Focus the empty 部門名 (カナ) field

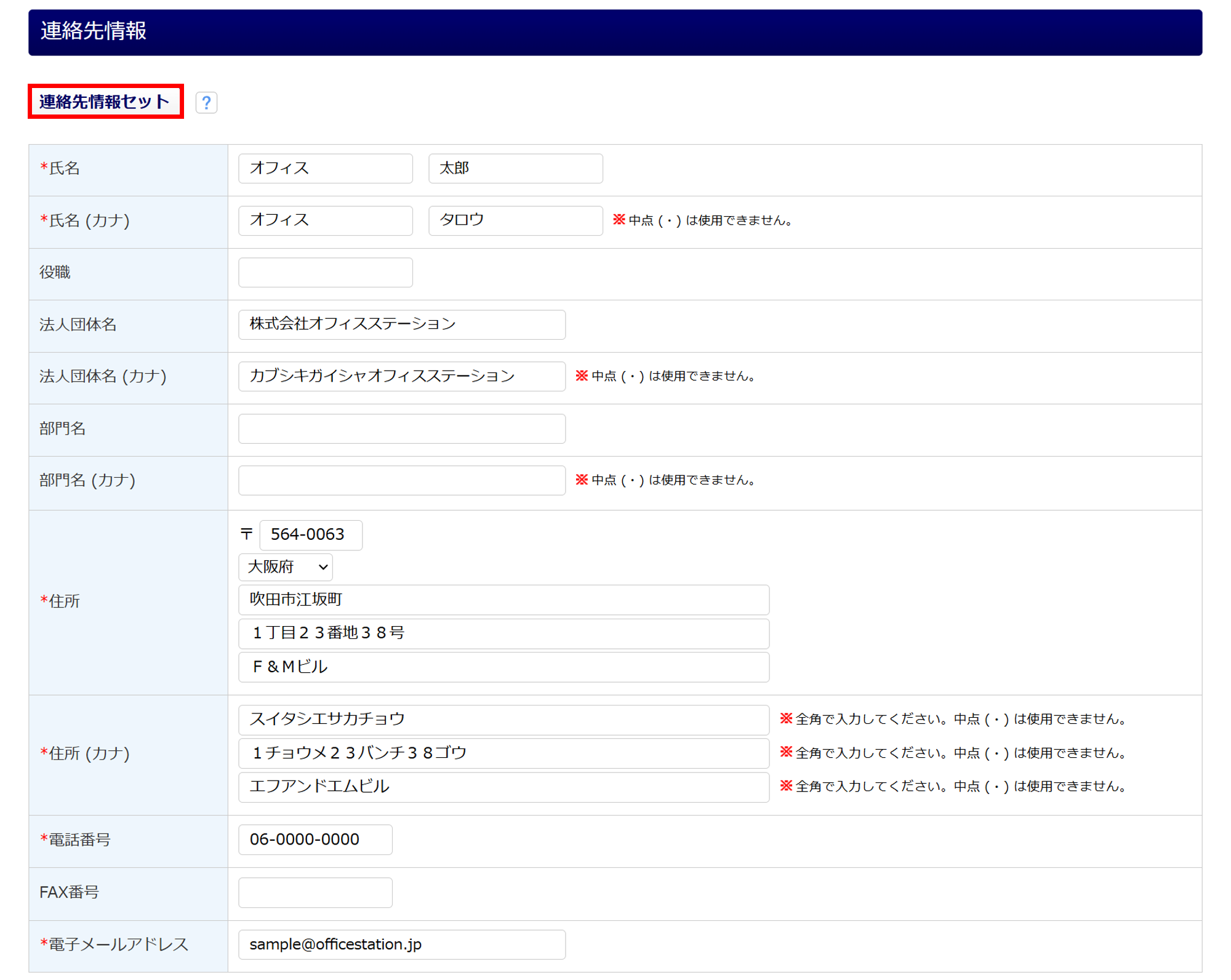click(x=401, y=480)
